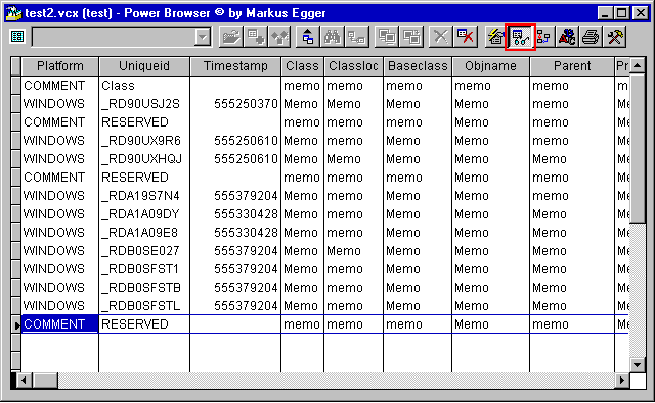
Task: Open the toolbar combo box dropdown arrow
Action: [203, 37]
